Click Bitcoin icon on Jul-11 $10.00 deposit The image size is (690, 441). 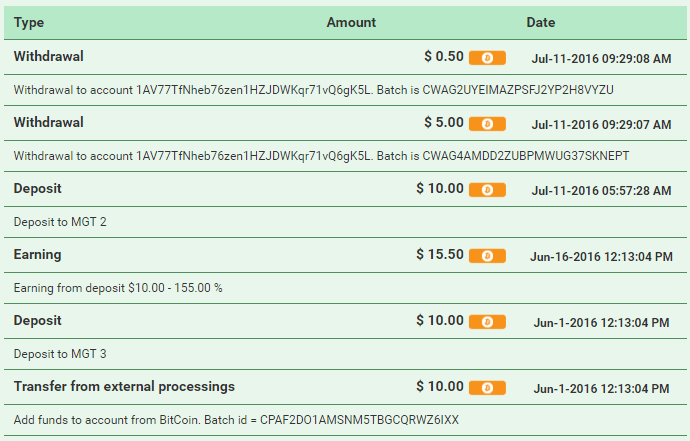[487, 190]
